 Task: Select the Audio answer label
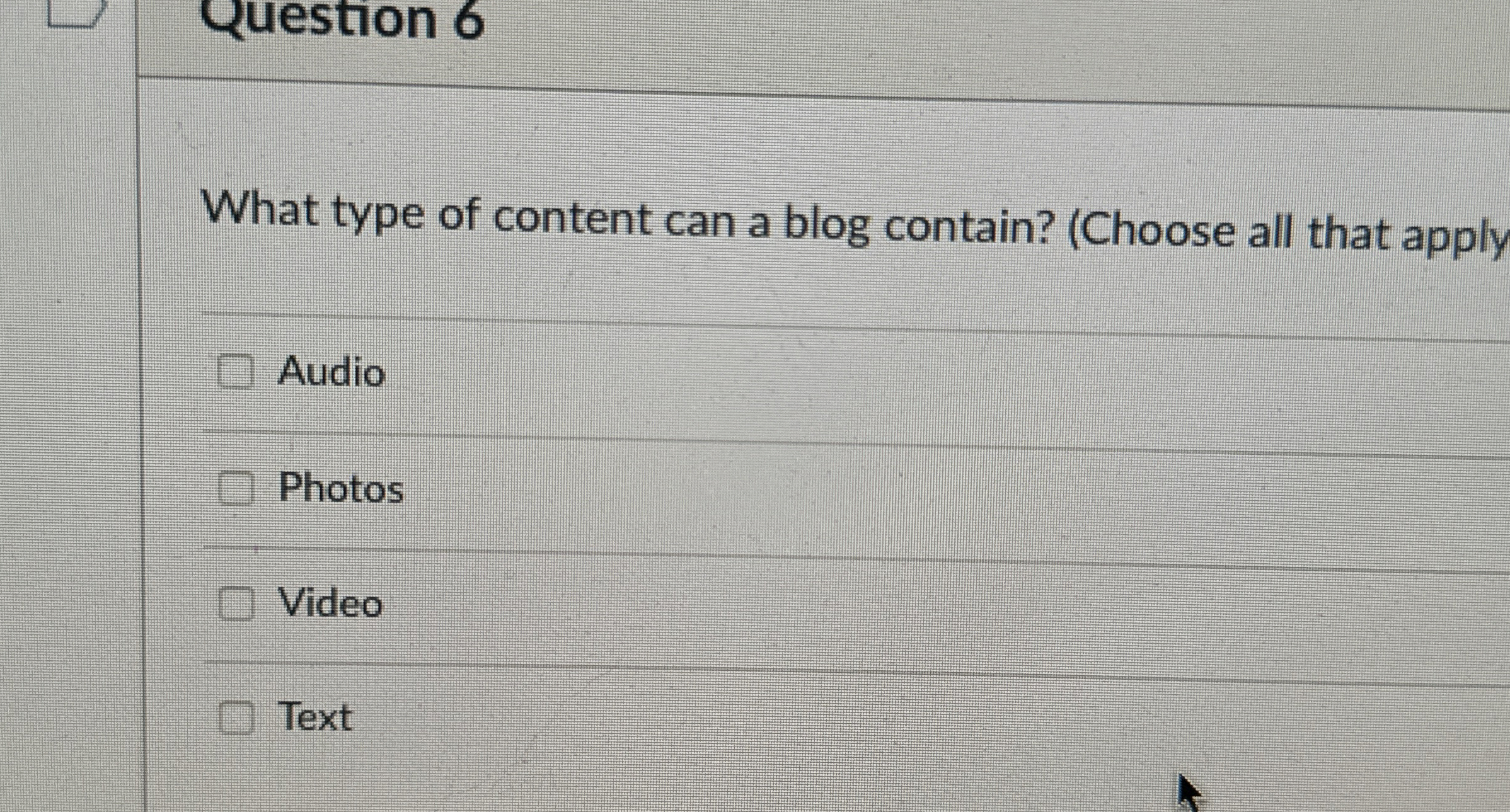click(331, 372)
